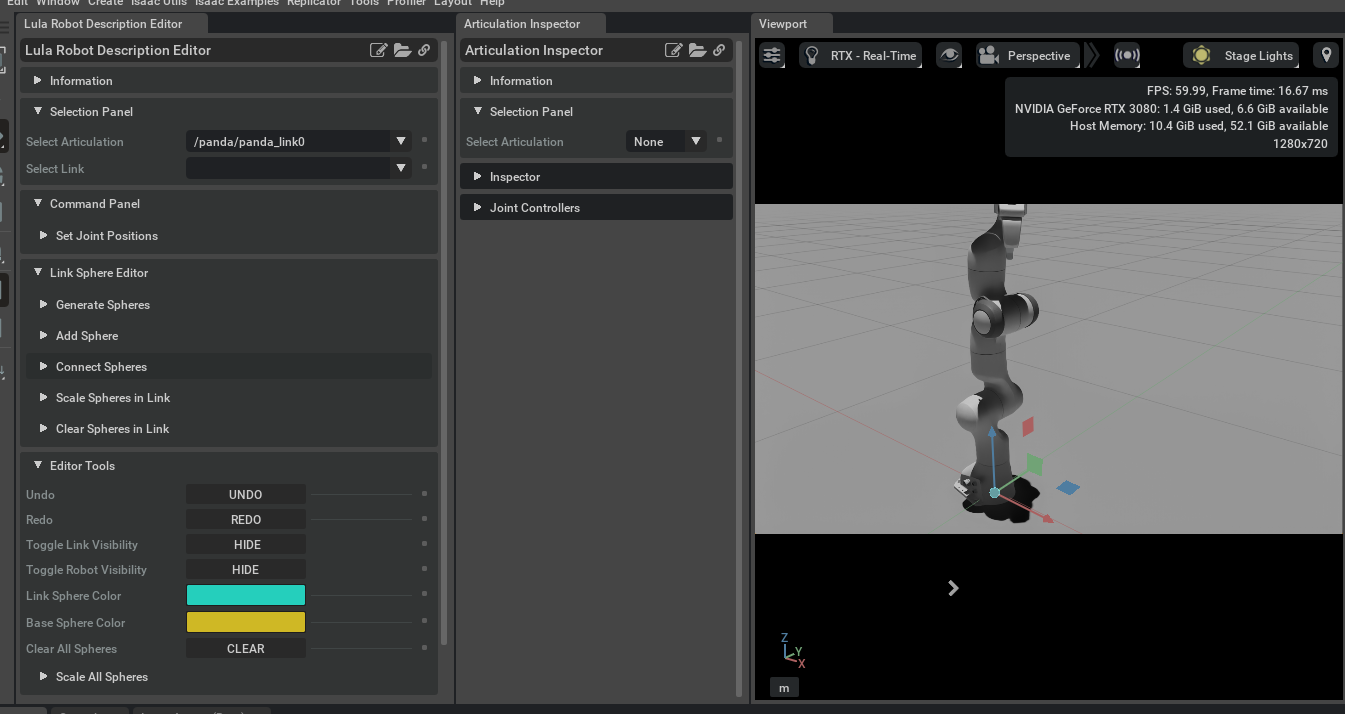Screen dimensions: 1345x714
Task: Open Perspective camera menu
Action: coord(1027,56)
